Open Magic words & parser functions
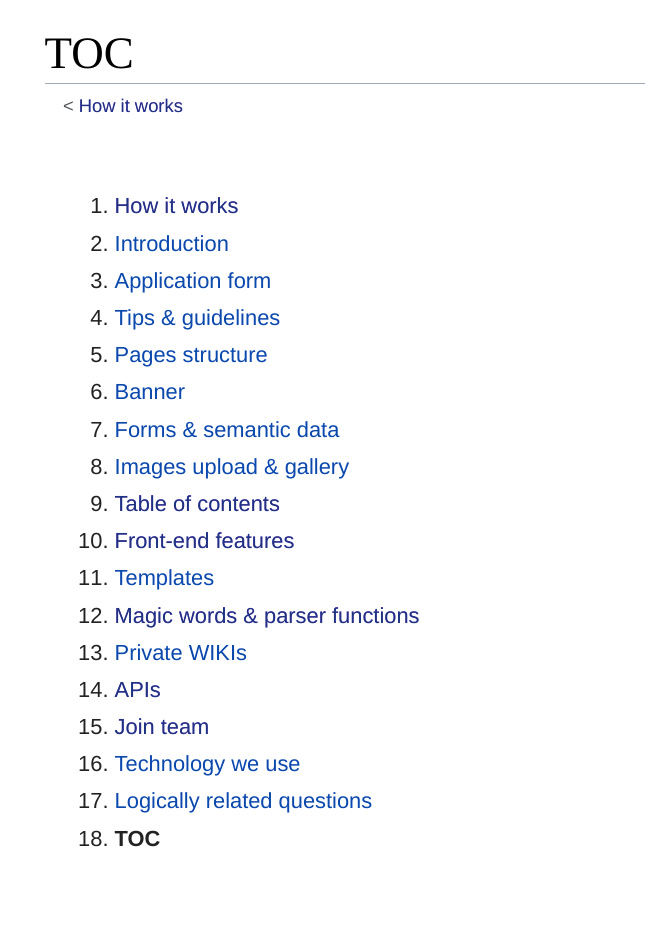The width and height of the screenshot is (645, 942). [x=266, y=616]
